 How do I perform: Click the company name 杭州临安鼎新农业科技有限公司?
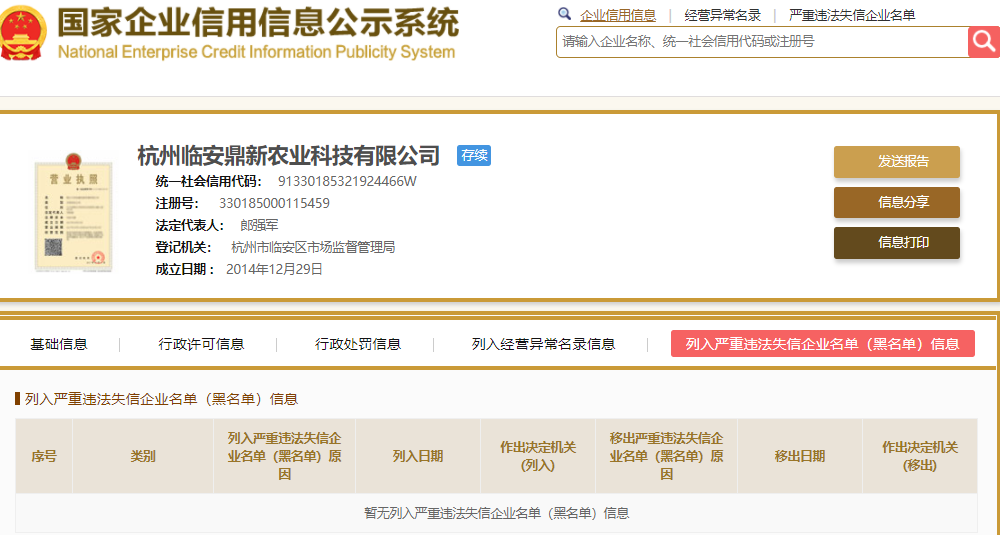coord(289,156)
